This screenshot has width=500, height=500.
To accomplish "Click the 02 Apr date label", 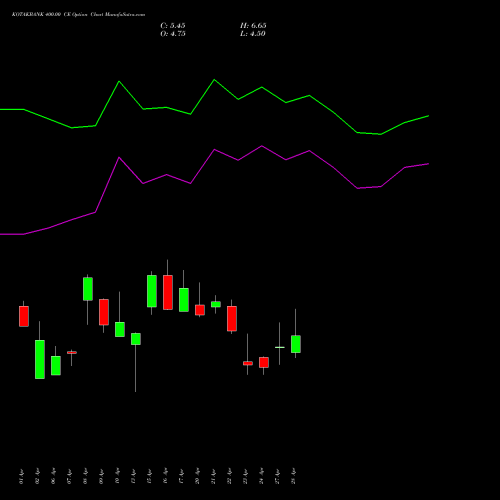I will 38,477.
